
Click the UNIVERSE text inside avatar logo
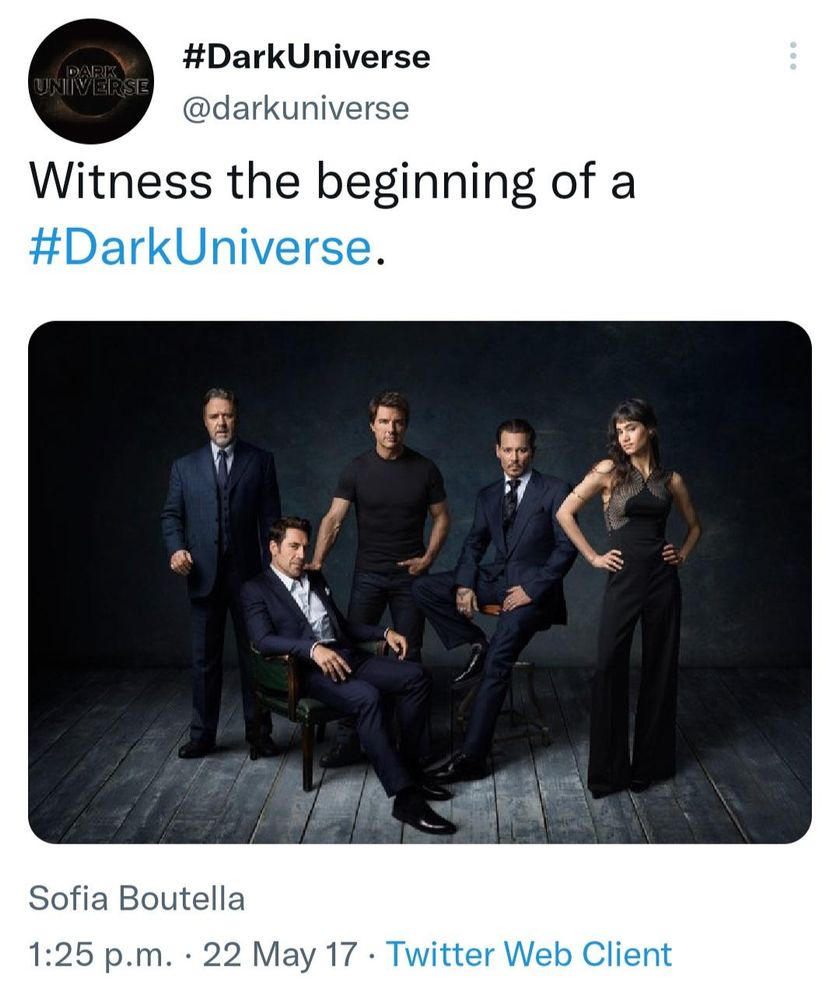pyautogui.click(x=91, y=86)
